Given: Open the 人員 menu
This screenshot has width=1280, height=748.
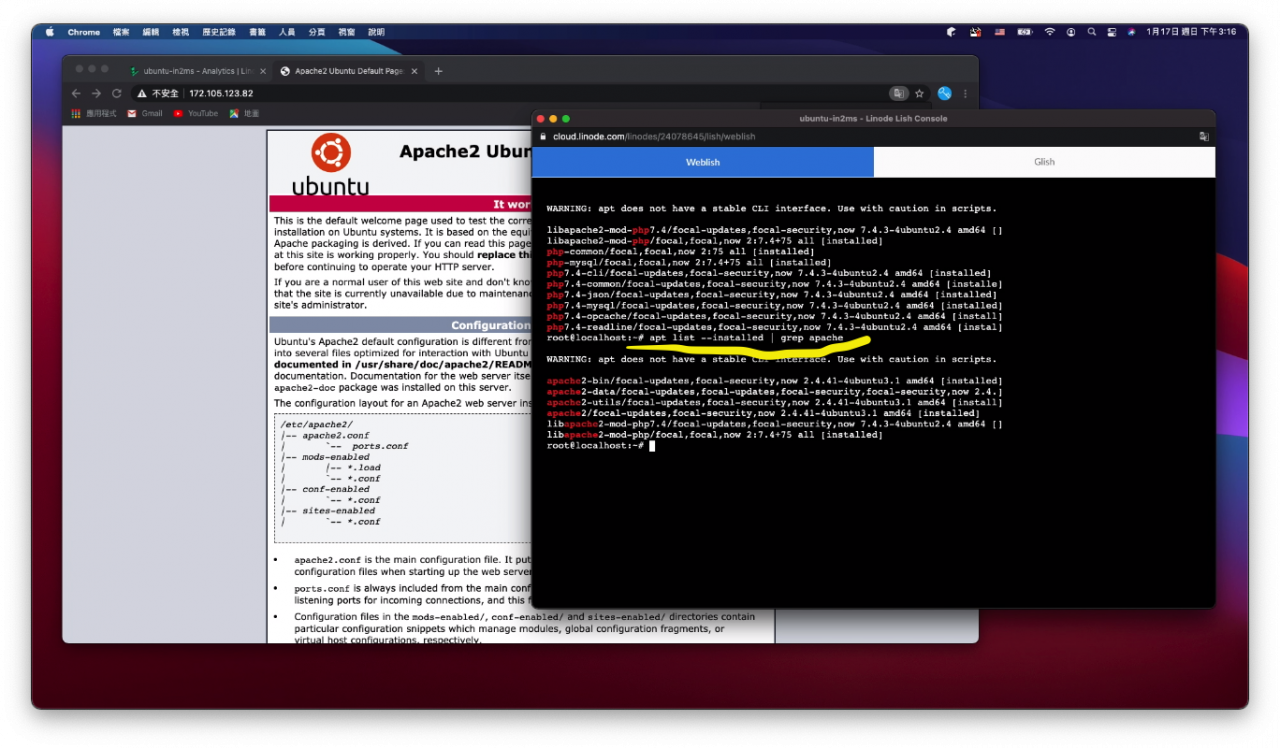Looking at the screenshot, I should 287,32.
